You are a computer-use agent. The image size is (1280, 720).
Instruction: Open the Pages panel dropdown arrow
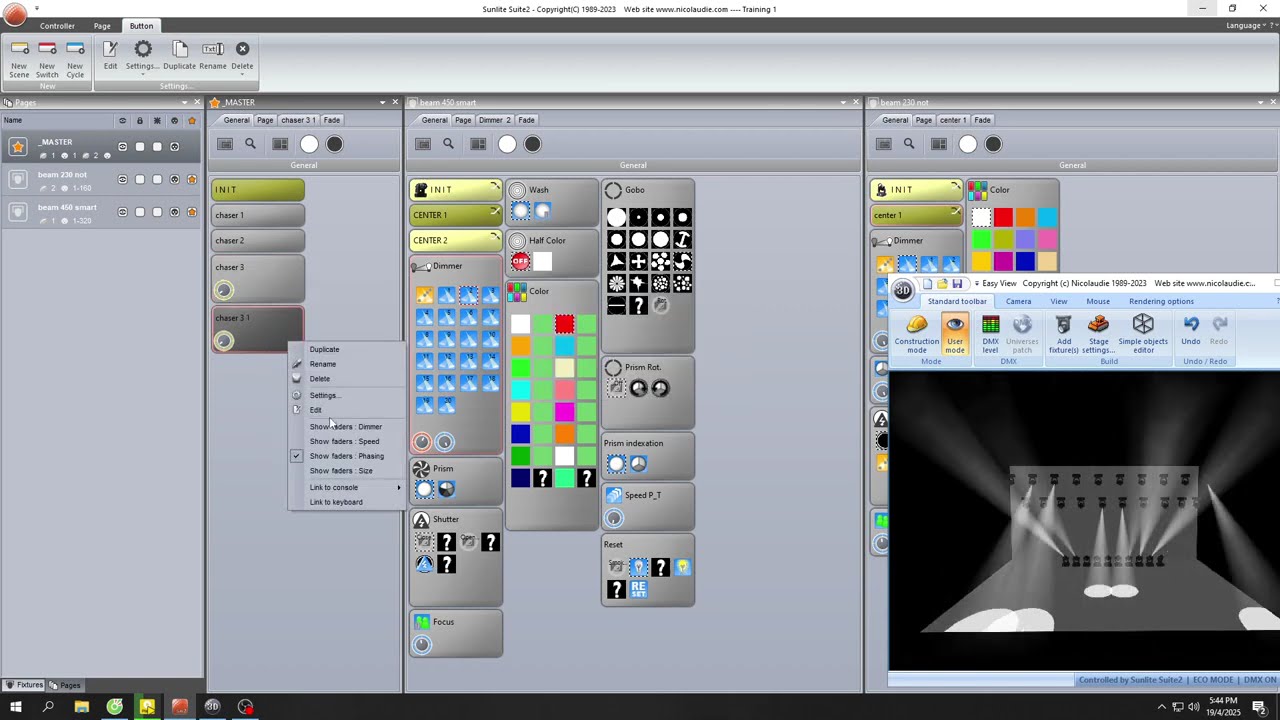pyautogui.click(x=184, y=102)
